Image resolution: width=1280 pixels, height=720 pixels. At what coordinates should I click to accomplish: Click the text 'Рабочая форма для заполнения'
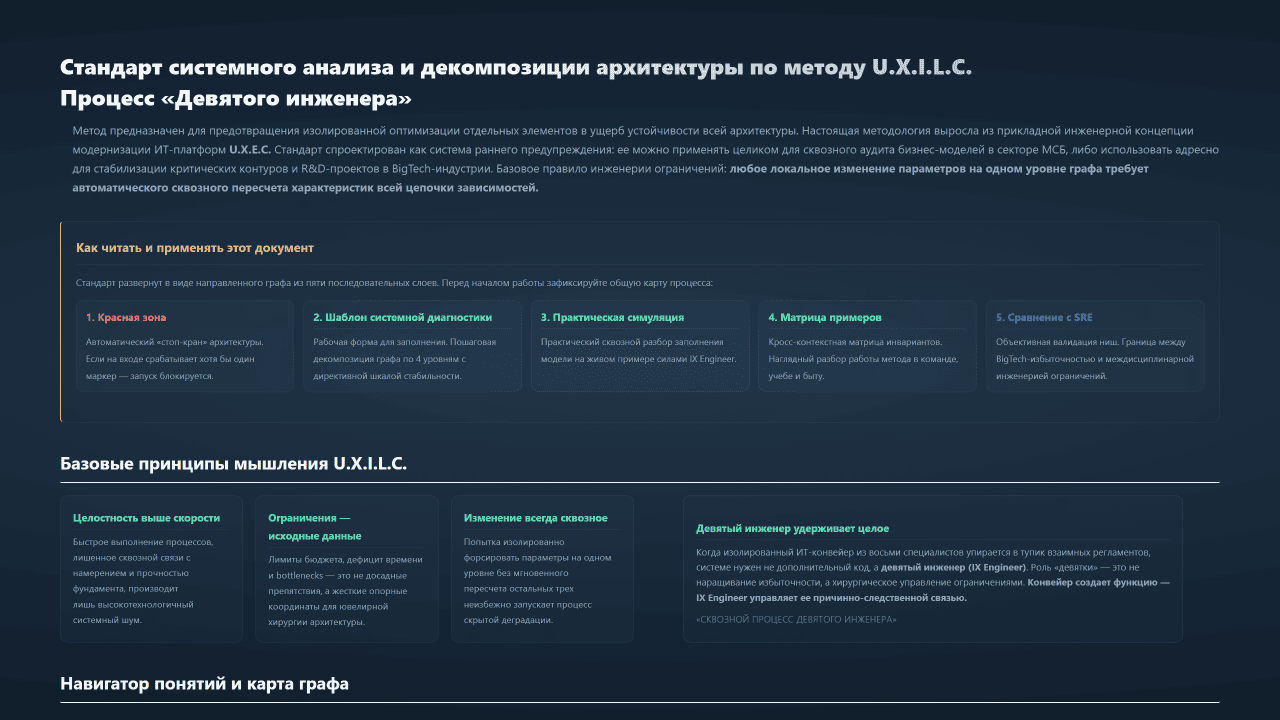(379, 342)
